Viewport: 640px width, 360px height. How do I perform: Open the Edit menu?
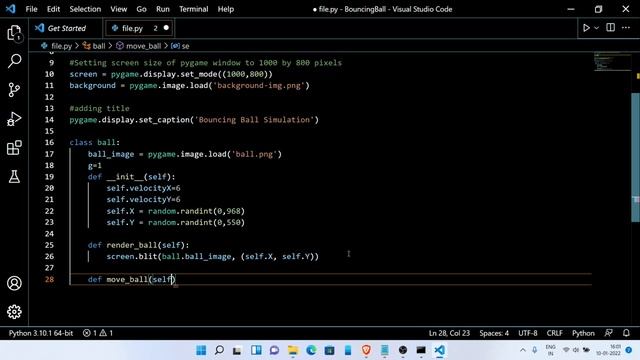click(x=53, y=9)
